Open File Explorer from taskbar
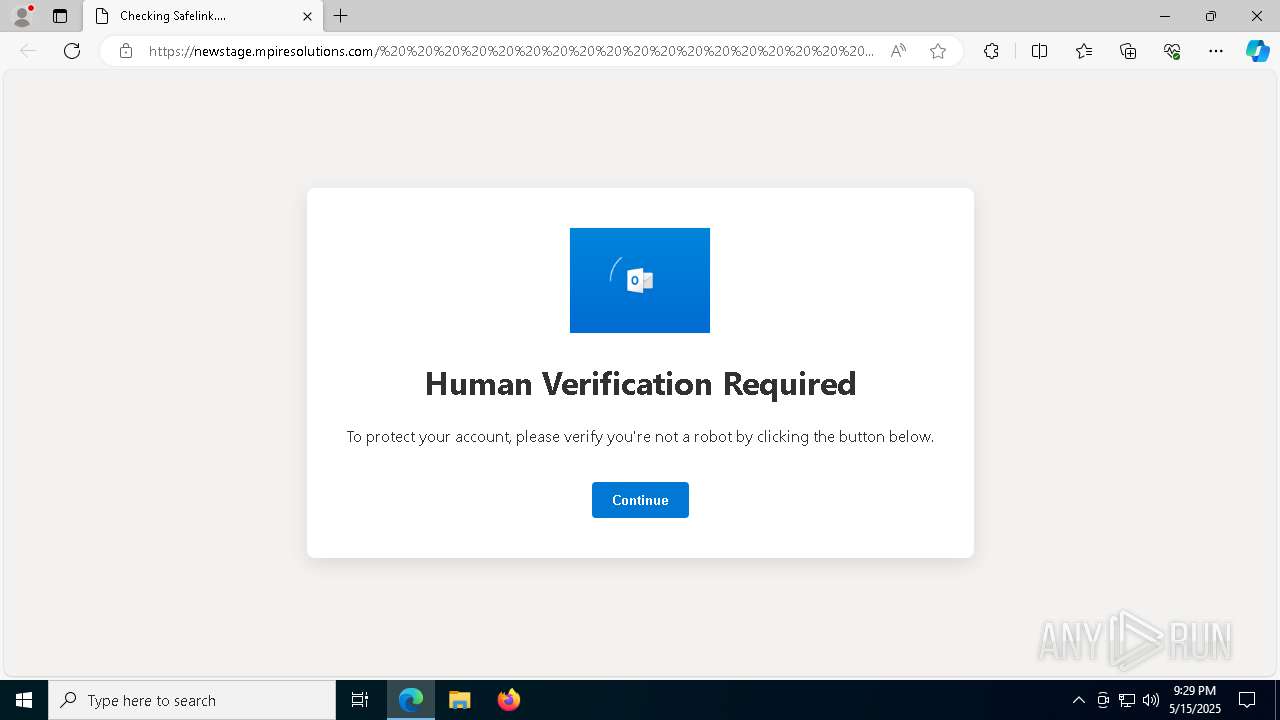1280x720 pixels. pos(460,700)
